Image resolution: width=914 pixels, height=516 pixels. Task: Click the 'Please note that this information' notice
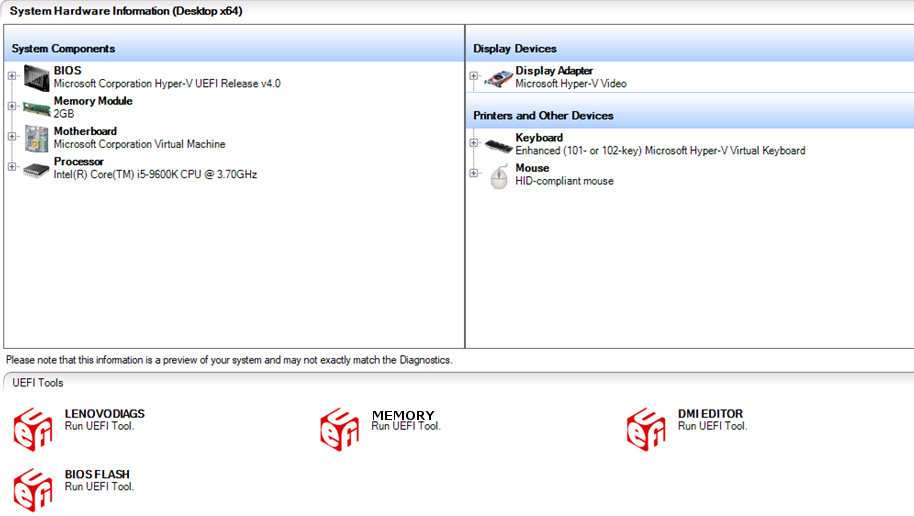(229, 360)
